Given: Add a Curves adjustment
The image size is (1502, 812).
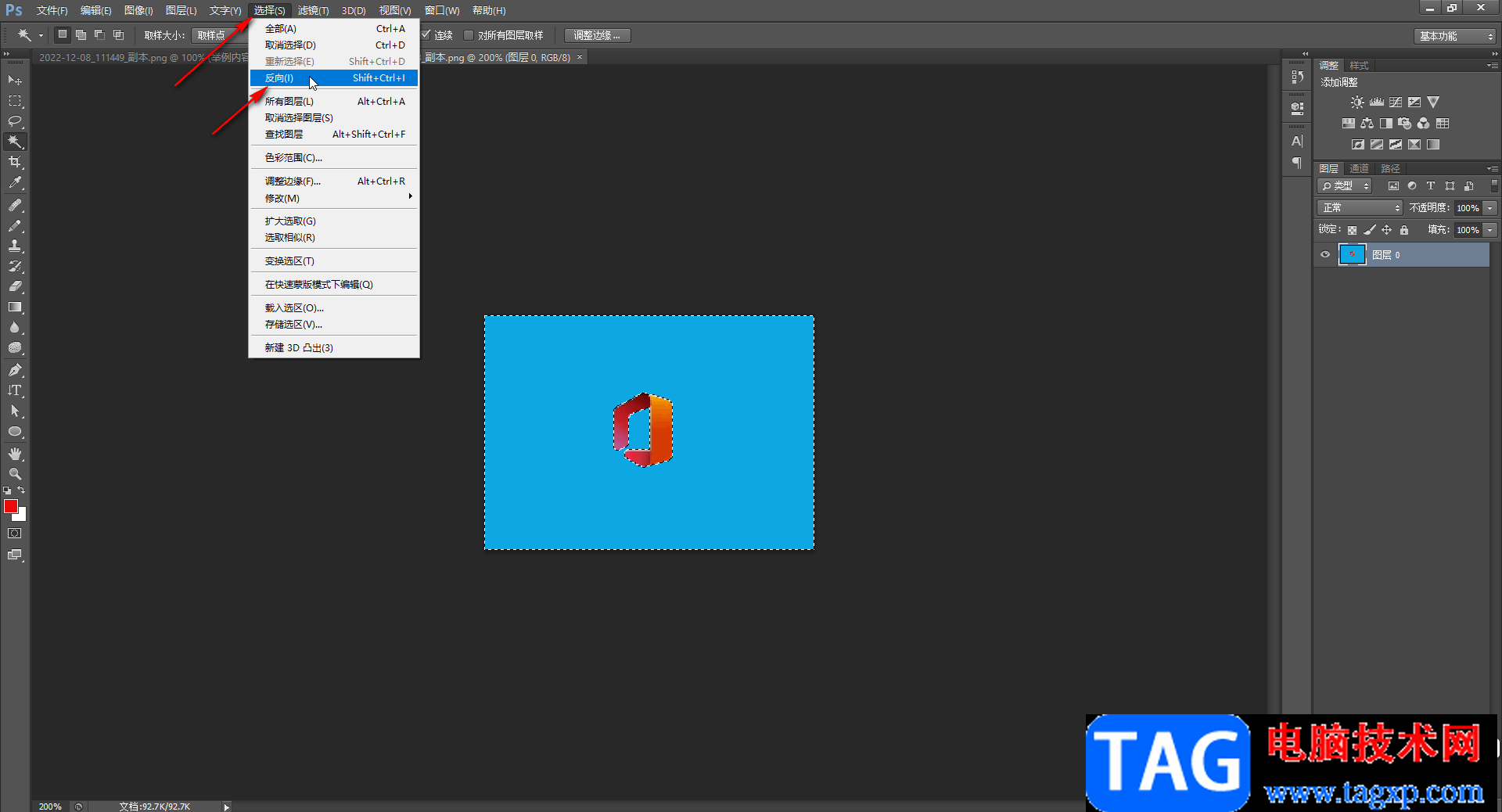Looking at the screenshot, I should [1396, 102].
